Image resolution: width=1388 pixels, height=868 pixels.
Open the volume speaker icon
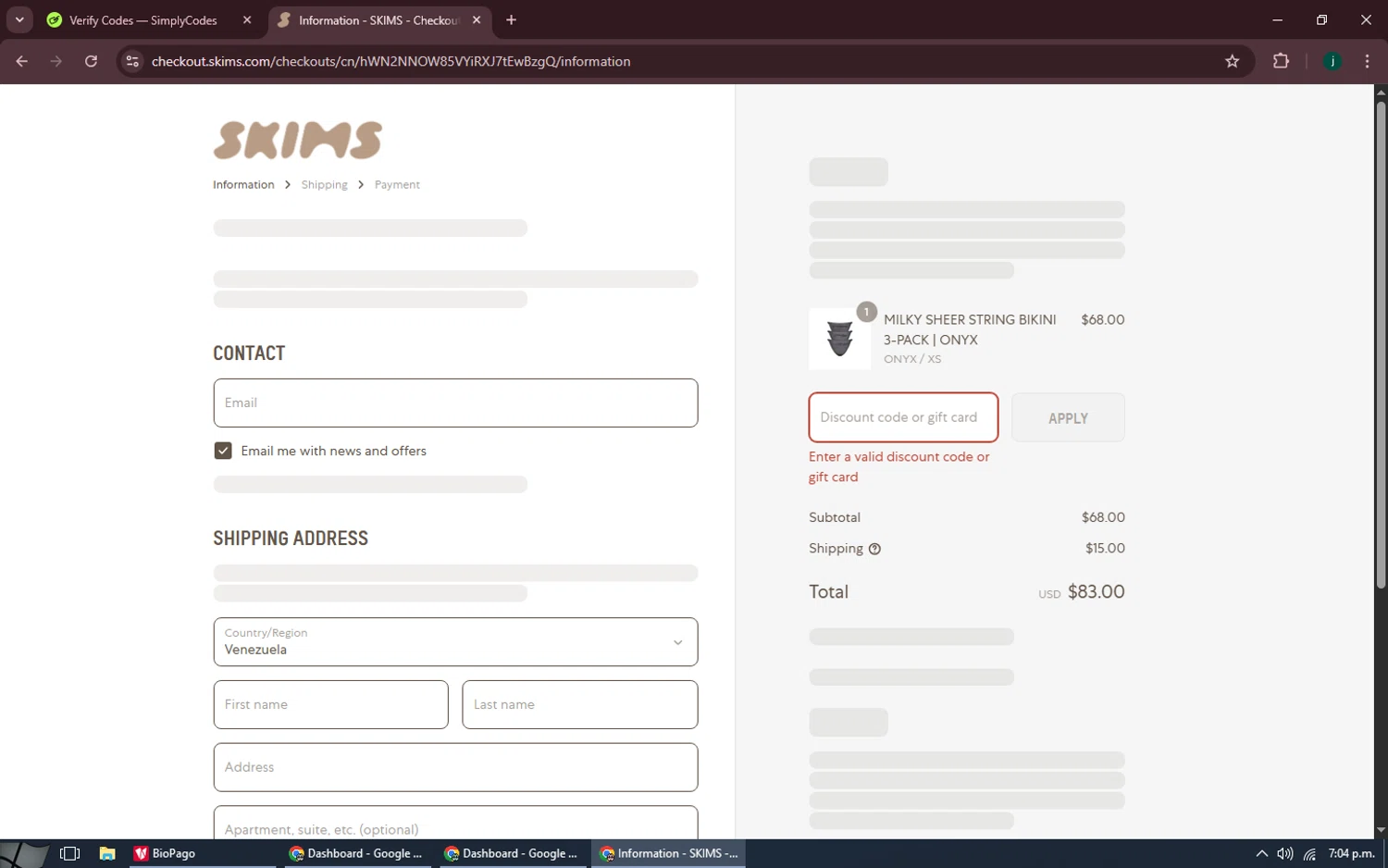1285,853
